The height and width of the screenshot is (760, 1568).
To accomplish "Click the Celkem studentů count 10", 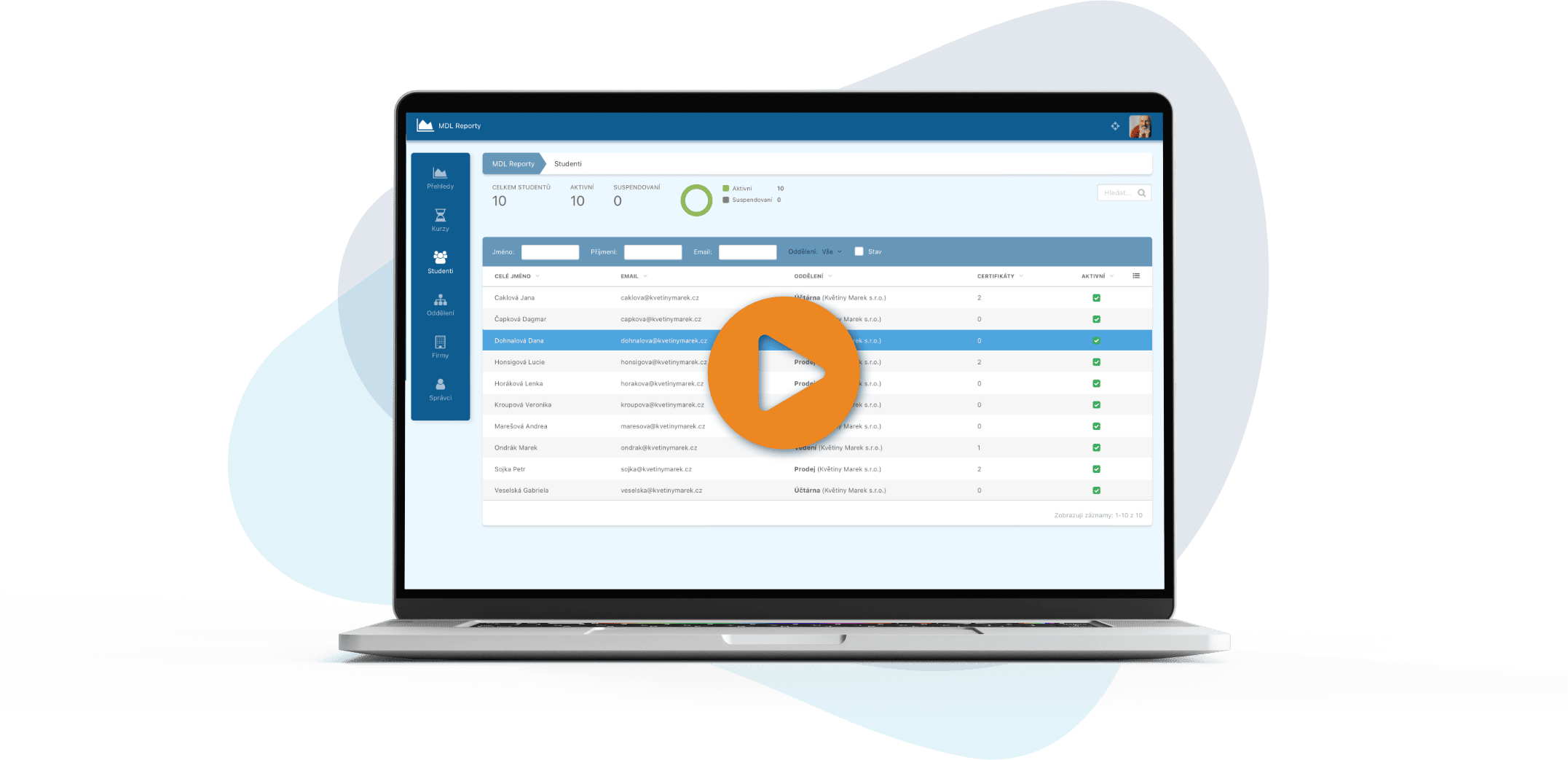I will click(x=499, y=201).
